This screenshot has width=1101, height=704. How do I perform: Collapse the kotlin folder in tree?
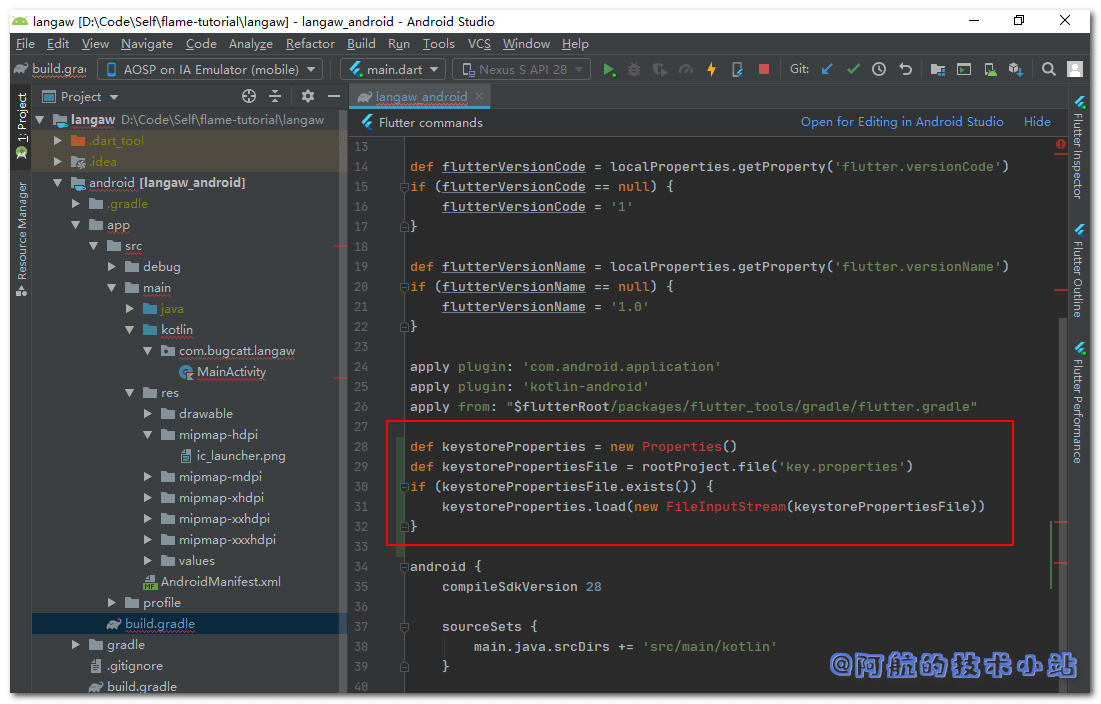pyautogui.click(x=130, y=330)
